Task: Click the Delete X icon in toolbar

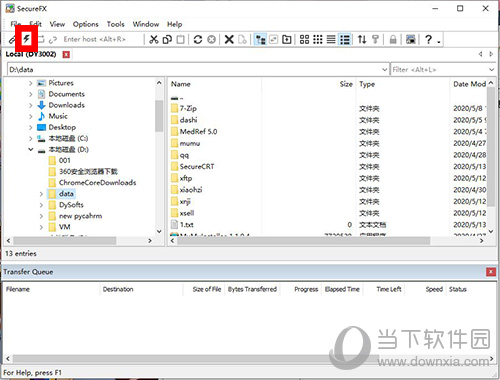Action: (229, 39)
